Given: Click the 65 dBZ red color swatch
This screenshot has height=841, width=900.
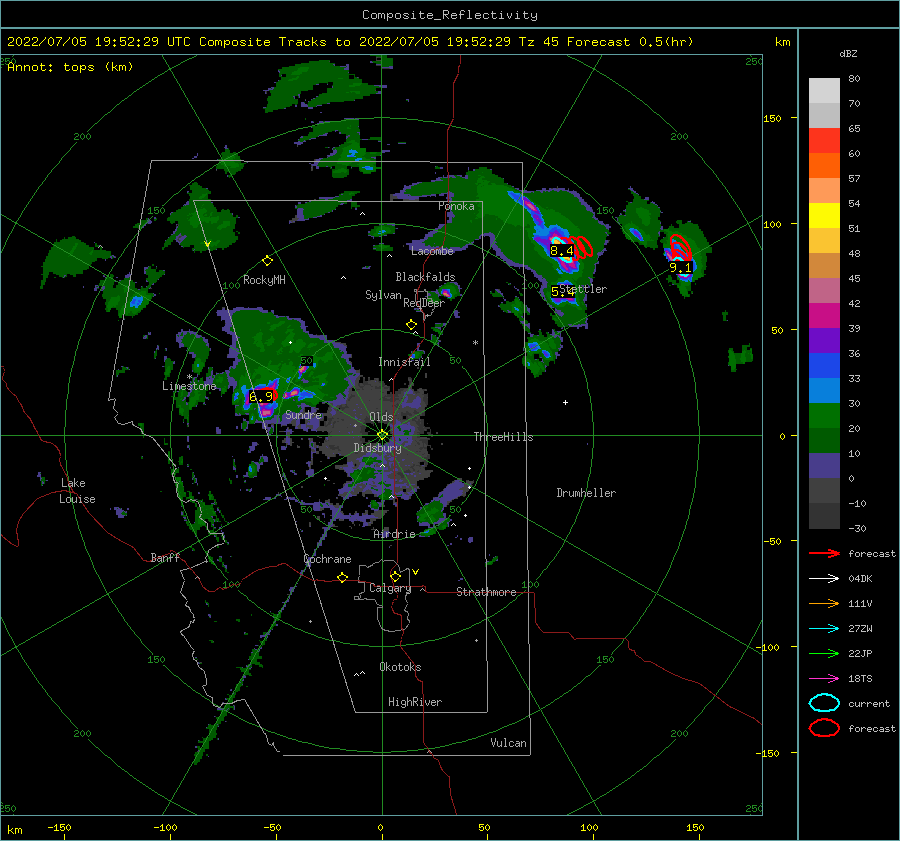Looking at the screenshot, I should pos(824,141).
